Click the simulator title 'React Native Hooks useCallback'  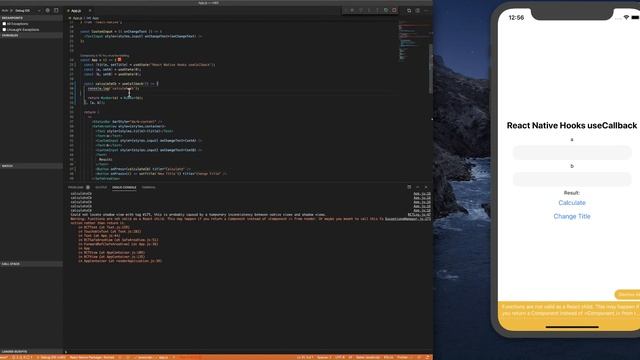point(572,125)
